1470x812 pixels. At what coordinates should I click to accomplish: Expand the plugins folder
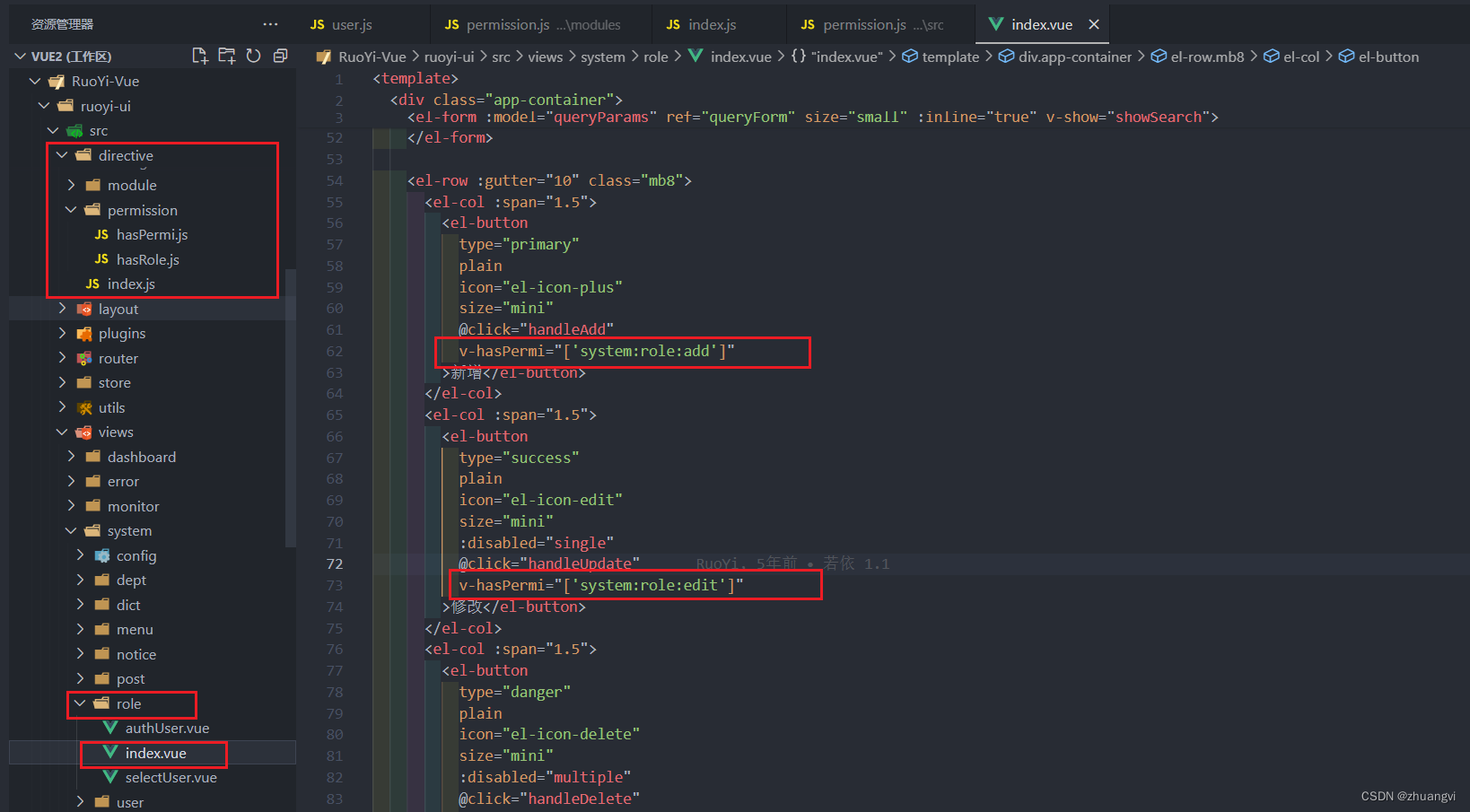62,333
